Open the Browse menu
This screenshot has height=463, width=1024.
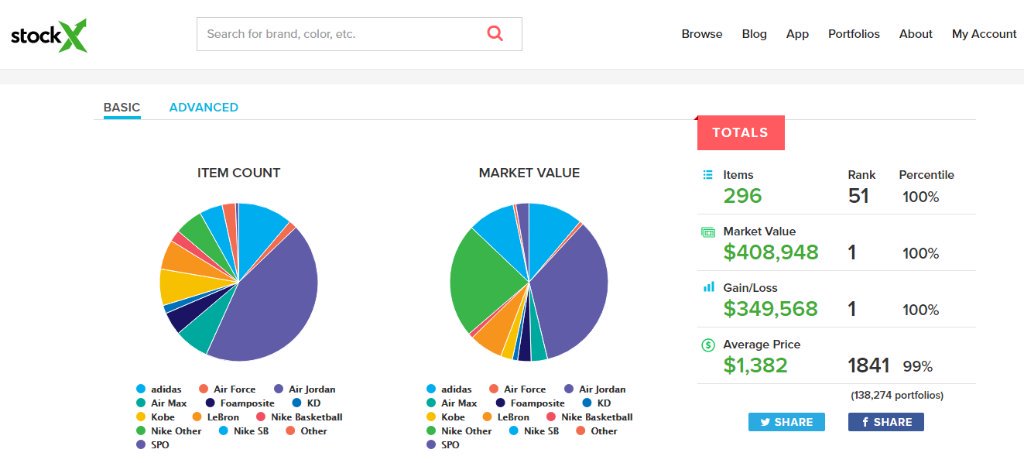pos(701,34)
